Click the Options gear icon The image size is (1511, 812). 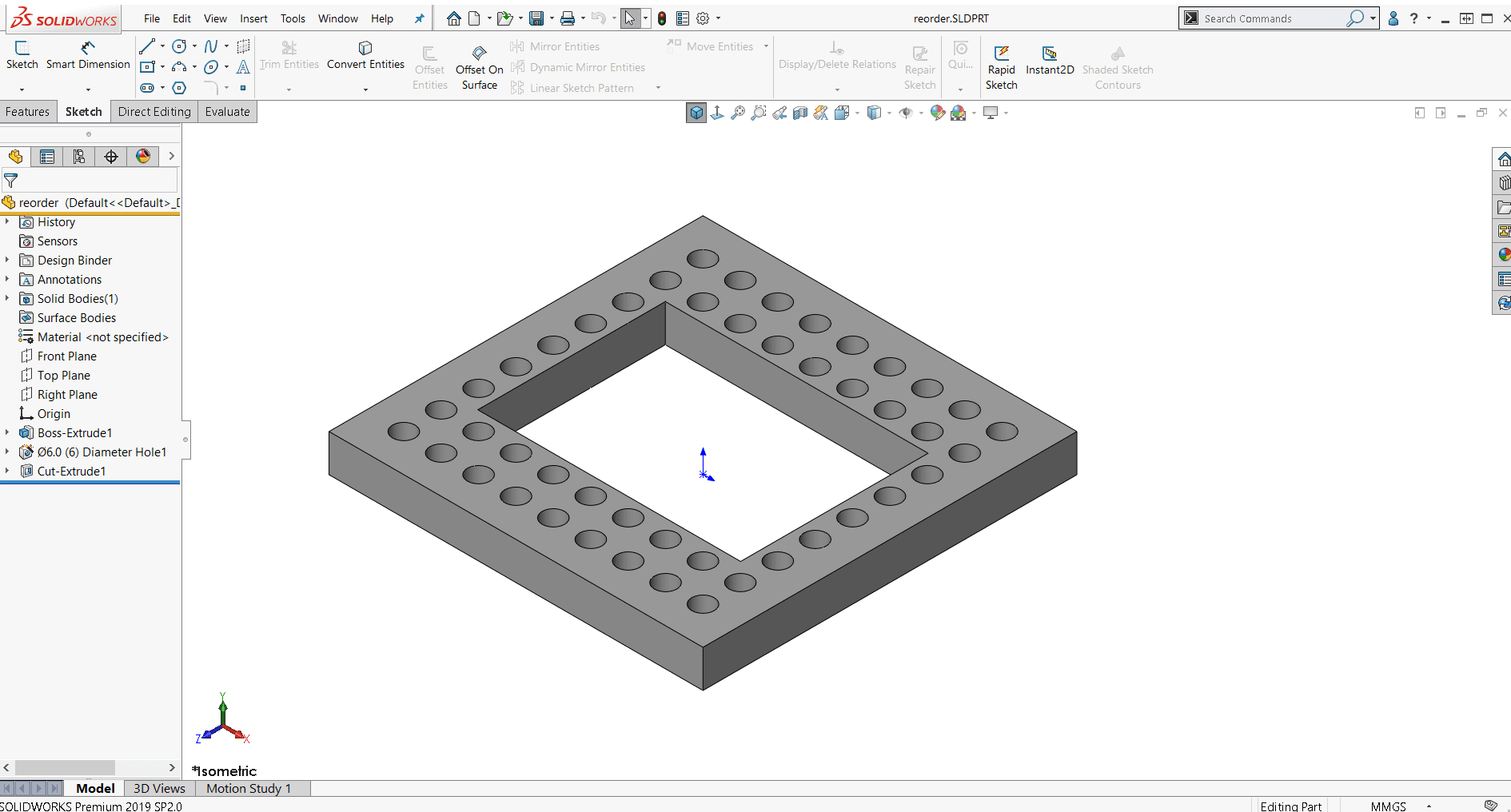(x=703, y=18)
